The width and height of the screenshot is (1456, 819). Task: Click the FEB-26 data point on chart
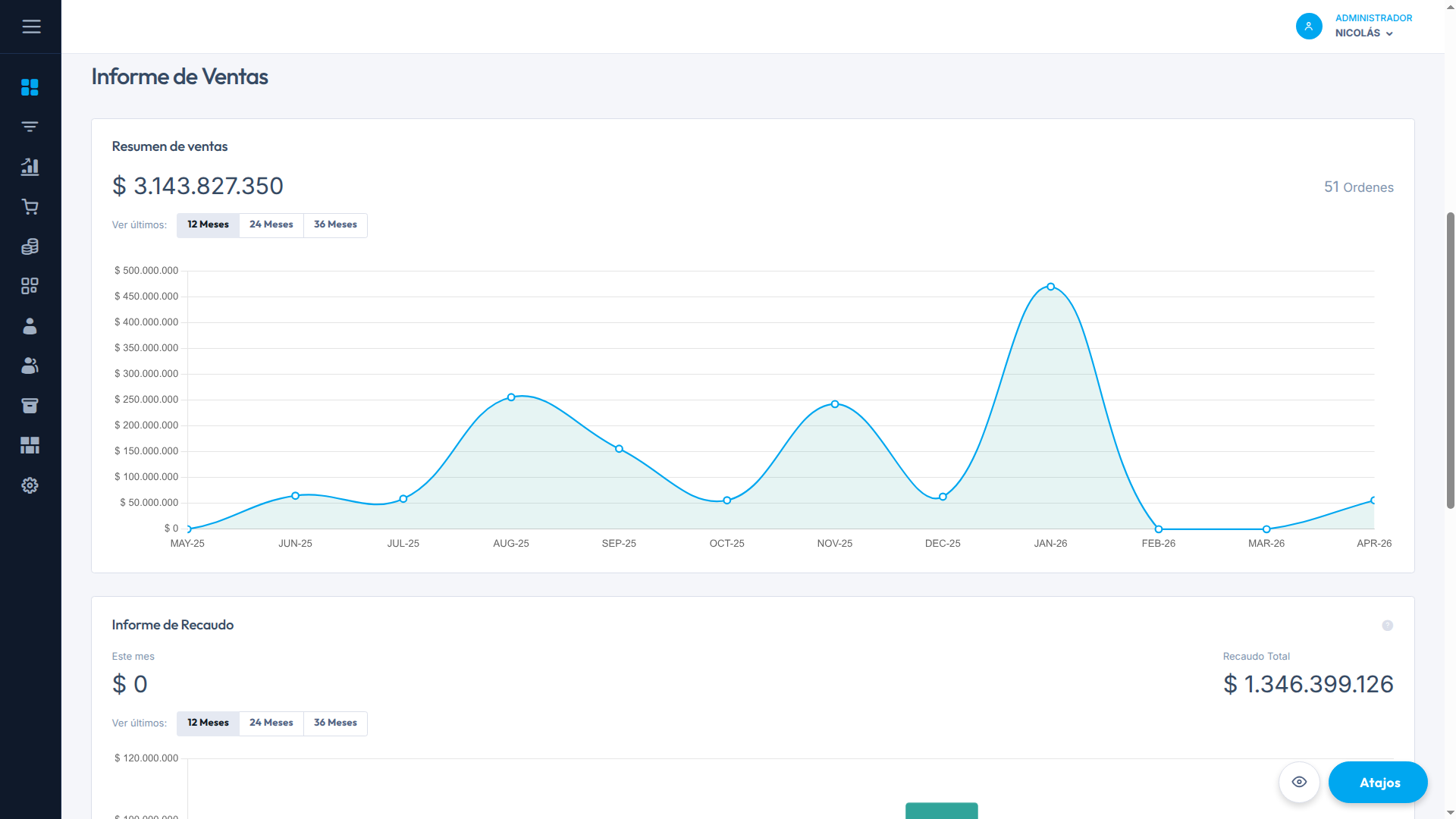click(x=1159, y=529)
